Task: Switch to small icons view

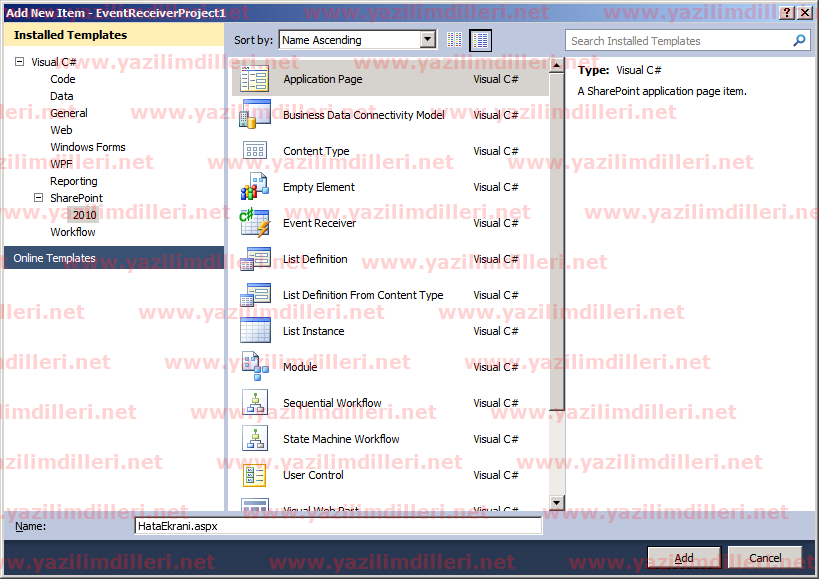Action: click(x=454, y=40)
